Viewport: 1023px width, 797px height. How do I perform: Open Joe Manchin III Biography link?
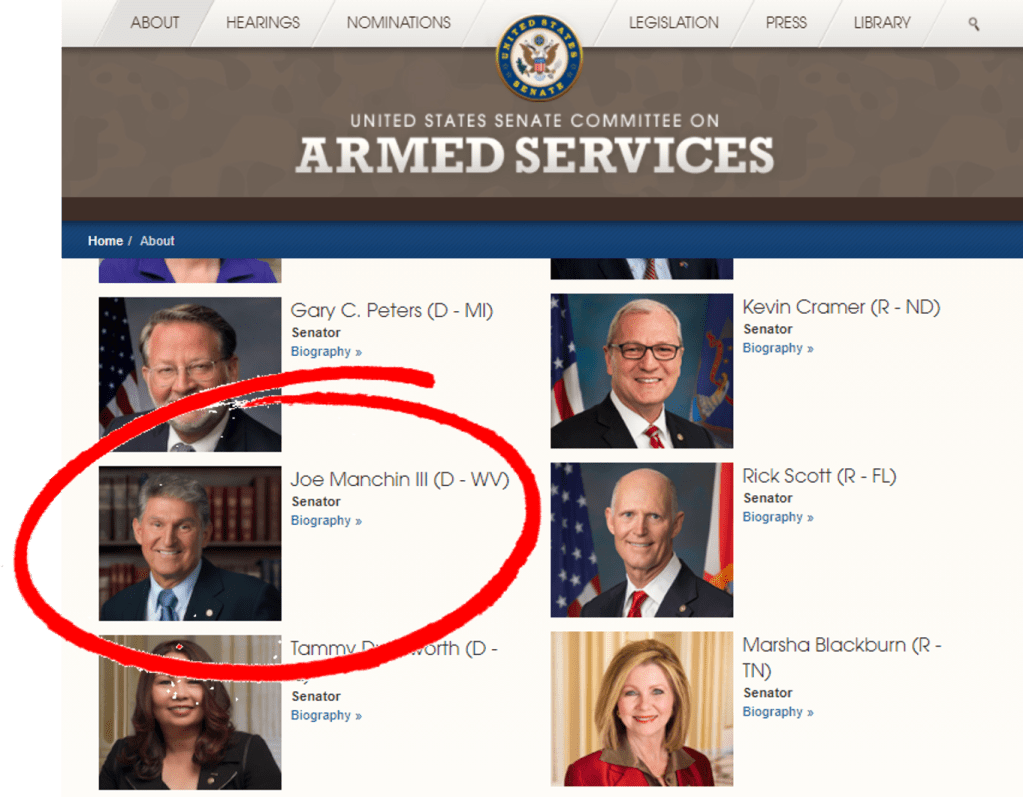click(x=326, y=520)
